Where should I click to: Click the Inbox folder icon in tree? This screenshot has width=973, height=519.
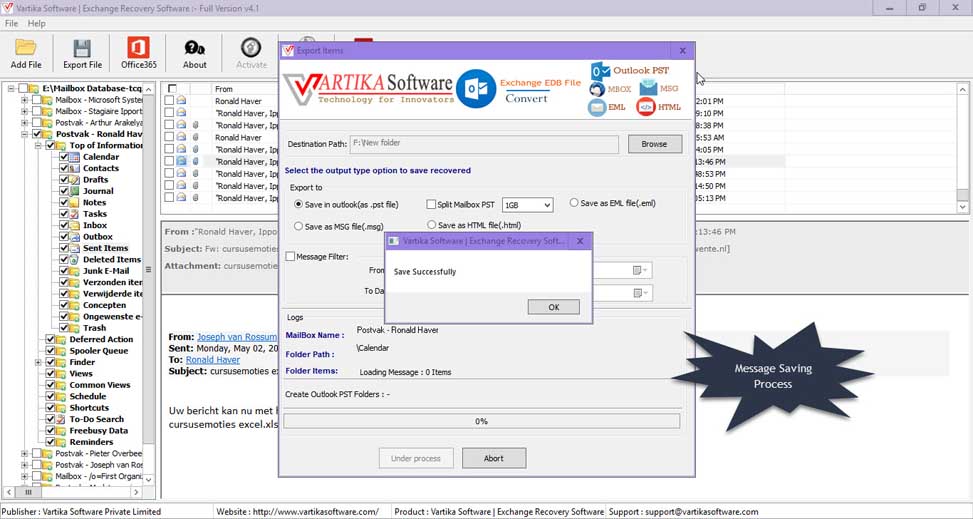75,225
